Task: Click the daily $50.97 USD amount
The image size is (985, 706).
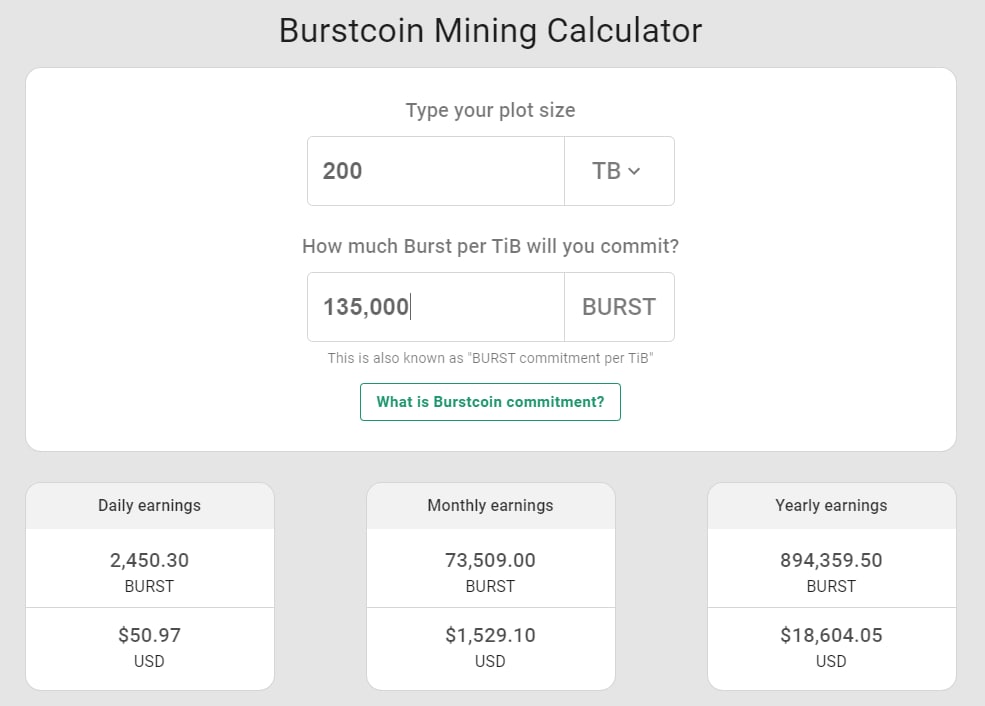Action: (x=149, y=635)
